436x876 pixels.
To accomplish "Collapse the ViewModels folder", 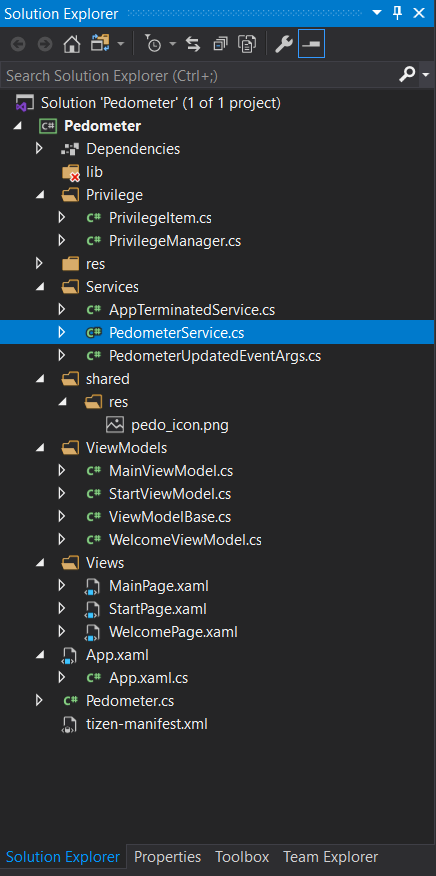I will [39, 448].
